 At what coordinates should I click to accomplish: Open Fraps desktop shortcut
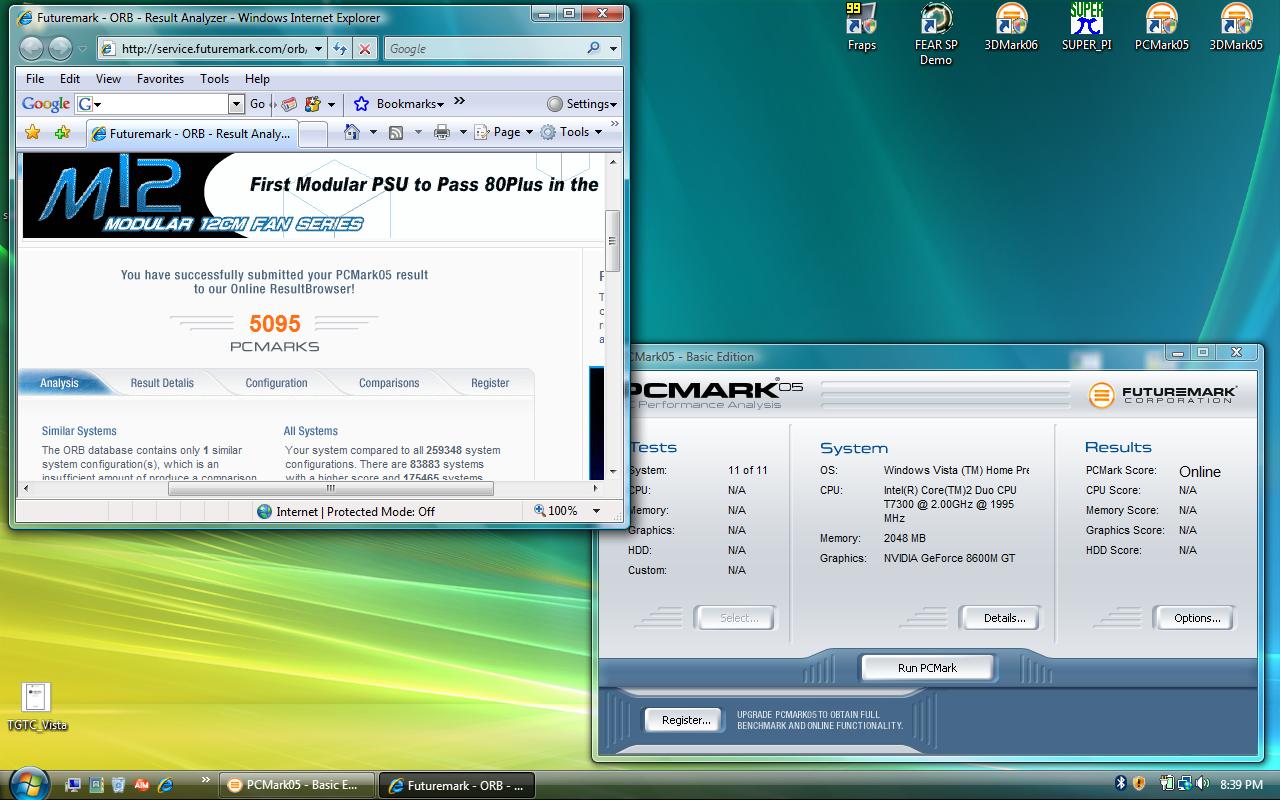(861, 27)
